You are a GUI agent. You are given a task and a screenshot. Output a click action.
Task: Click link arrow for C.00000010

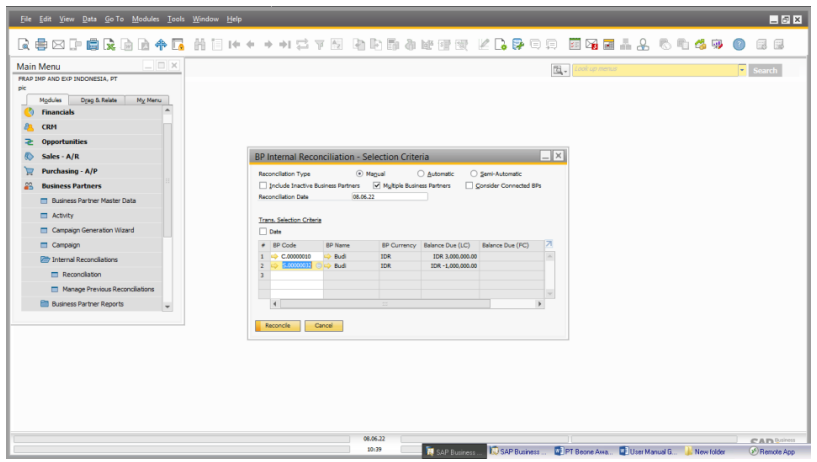pos(275,256)
